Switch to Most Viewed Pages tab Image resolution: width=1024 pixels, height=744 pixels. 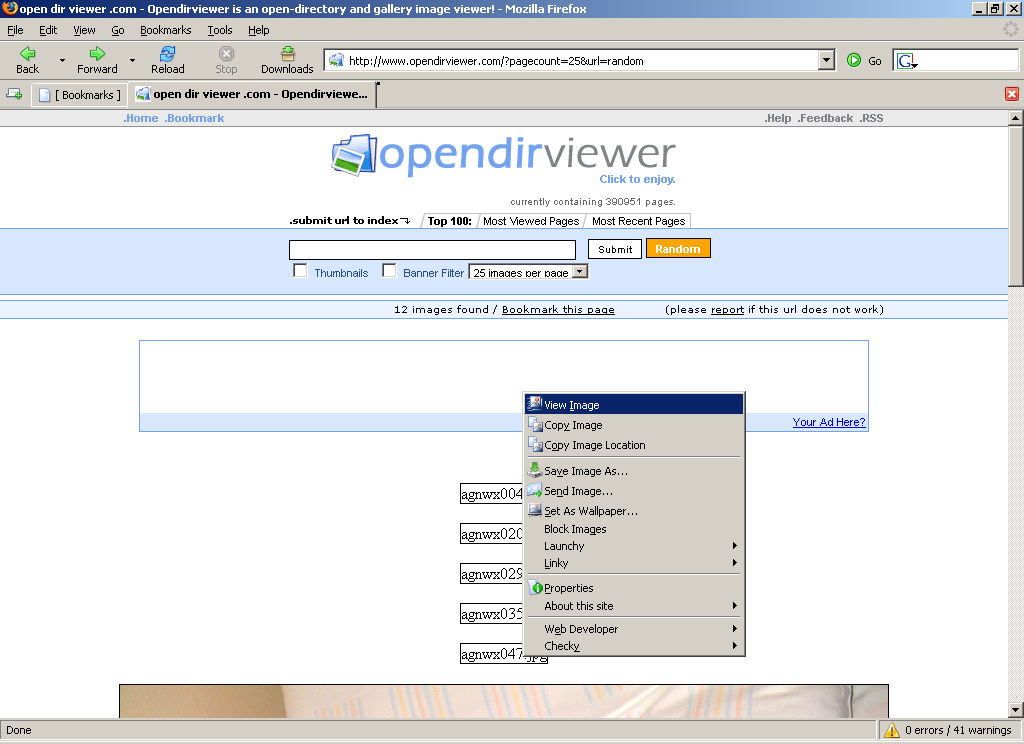pos(531,221)
